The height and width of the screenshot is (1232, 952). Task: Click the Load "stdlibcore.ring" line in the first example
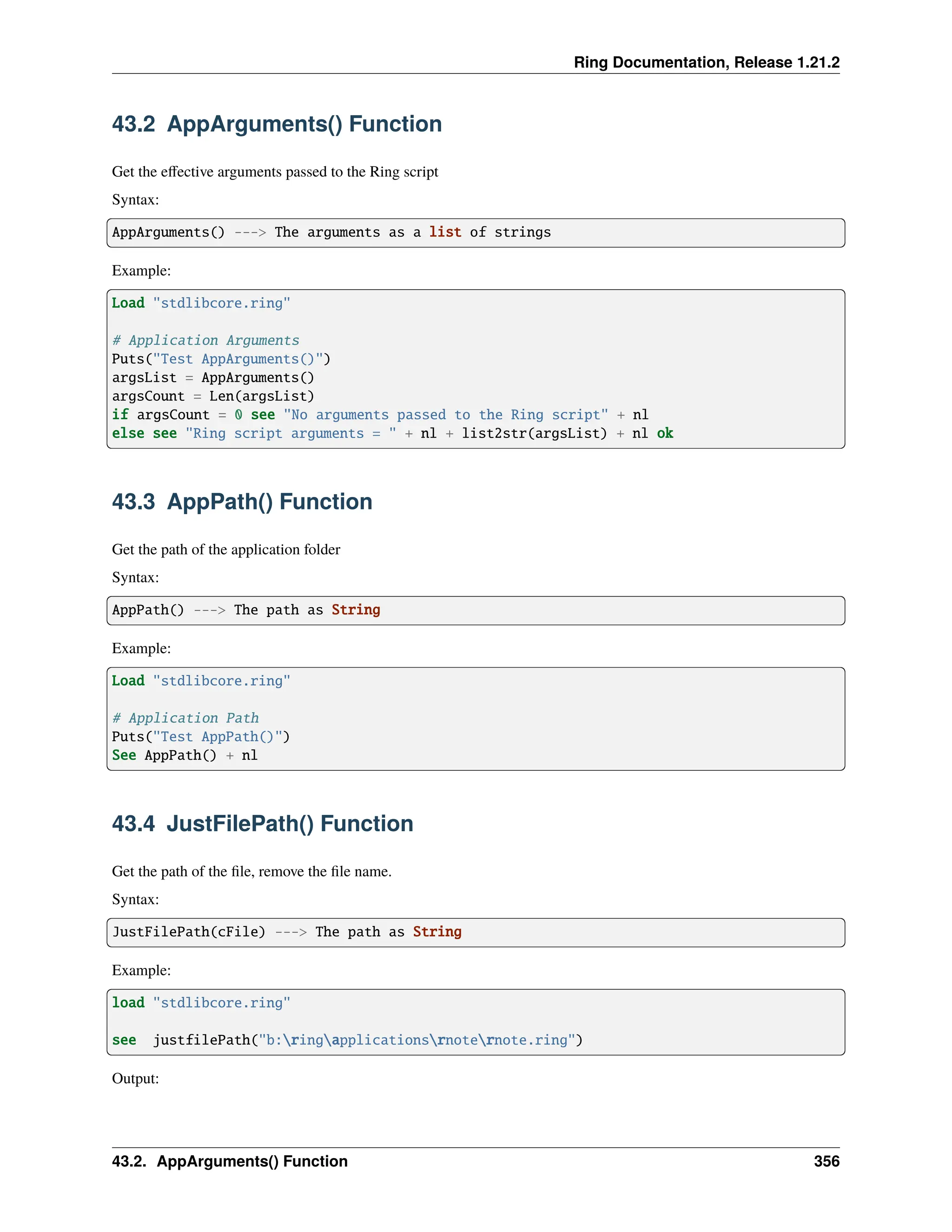pyautogui.click(x=201, y=304)
